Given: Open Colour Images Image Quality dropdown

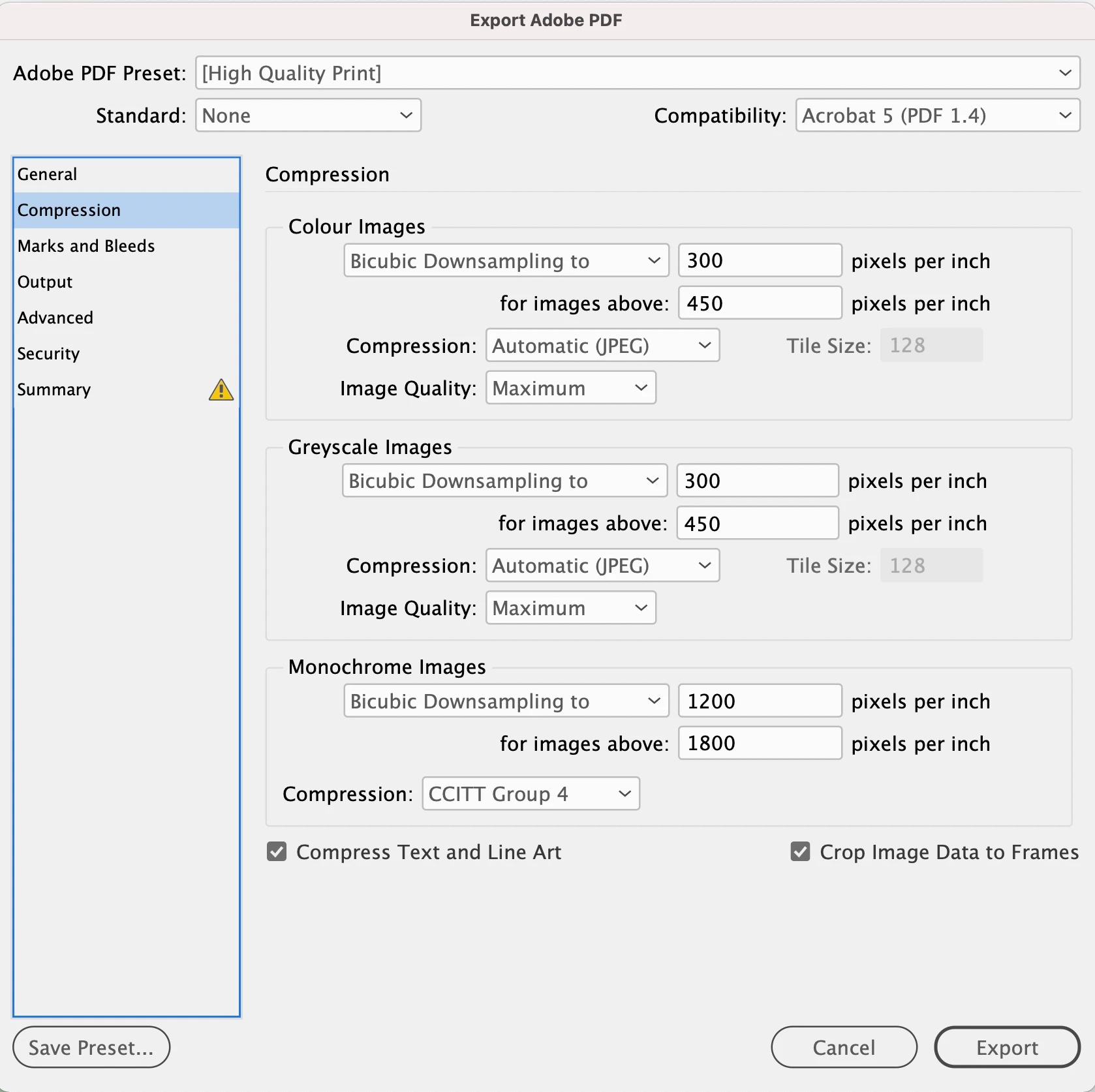Looking at the screenshot, I should click(570, 388).
